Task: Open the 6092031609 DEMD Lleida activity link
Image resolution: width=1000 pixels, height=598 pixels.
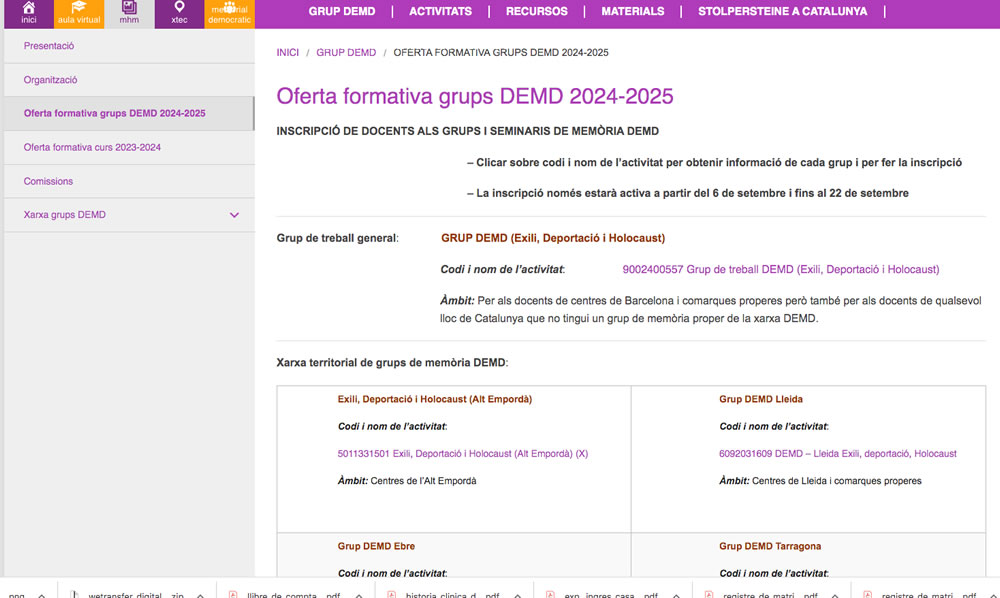Action: [x=837, y=454]
